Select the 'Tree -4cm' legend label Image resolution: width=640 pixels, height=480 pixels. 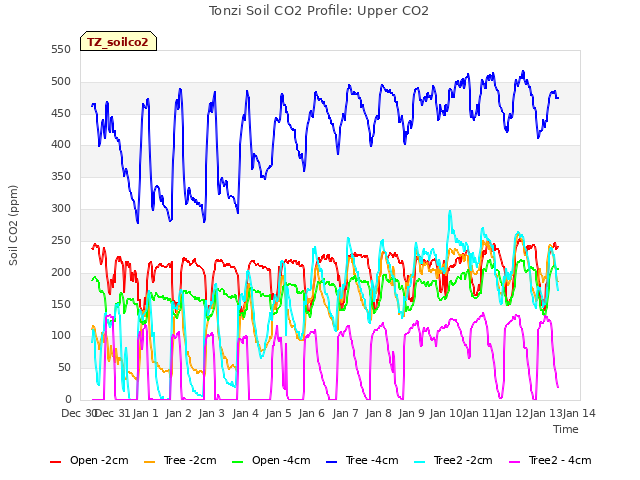click(x=372, y=460)
